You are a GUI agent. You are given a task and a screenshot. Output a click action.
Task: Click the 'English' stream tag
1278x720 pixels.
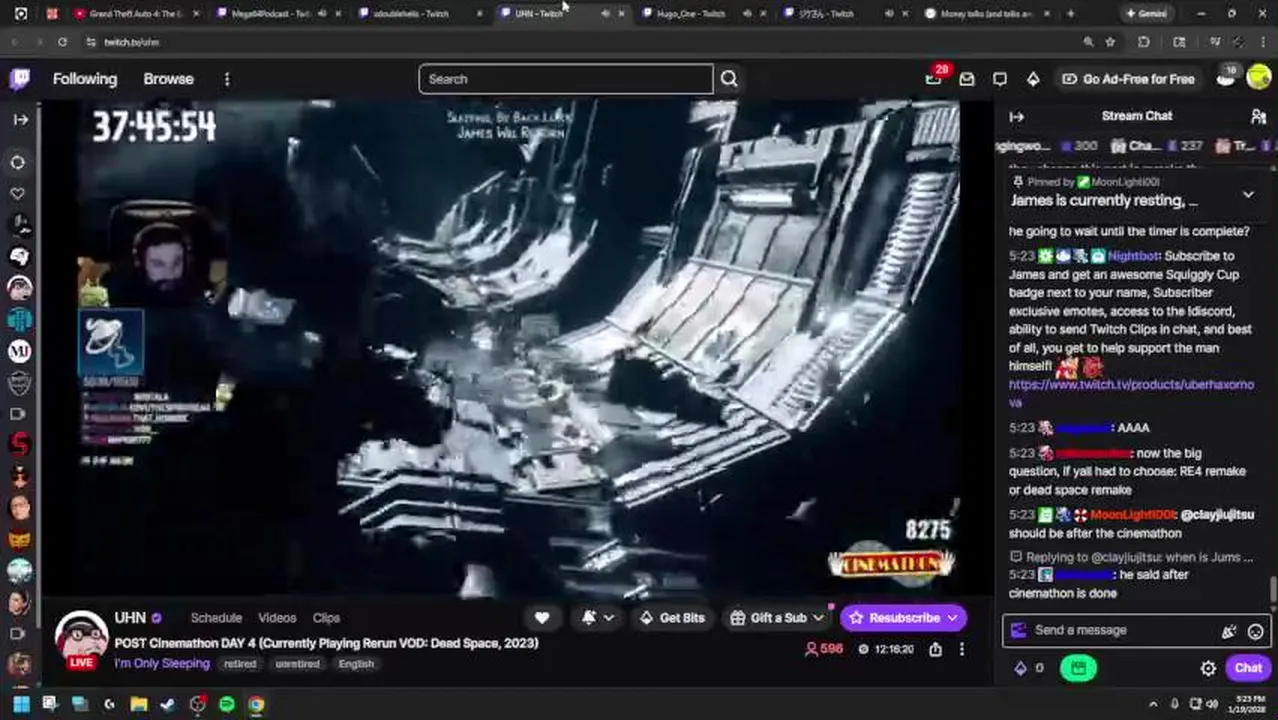click(356, 664)
